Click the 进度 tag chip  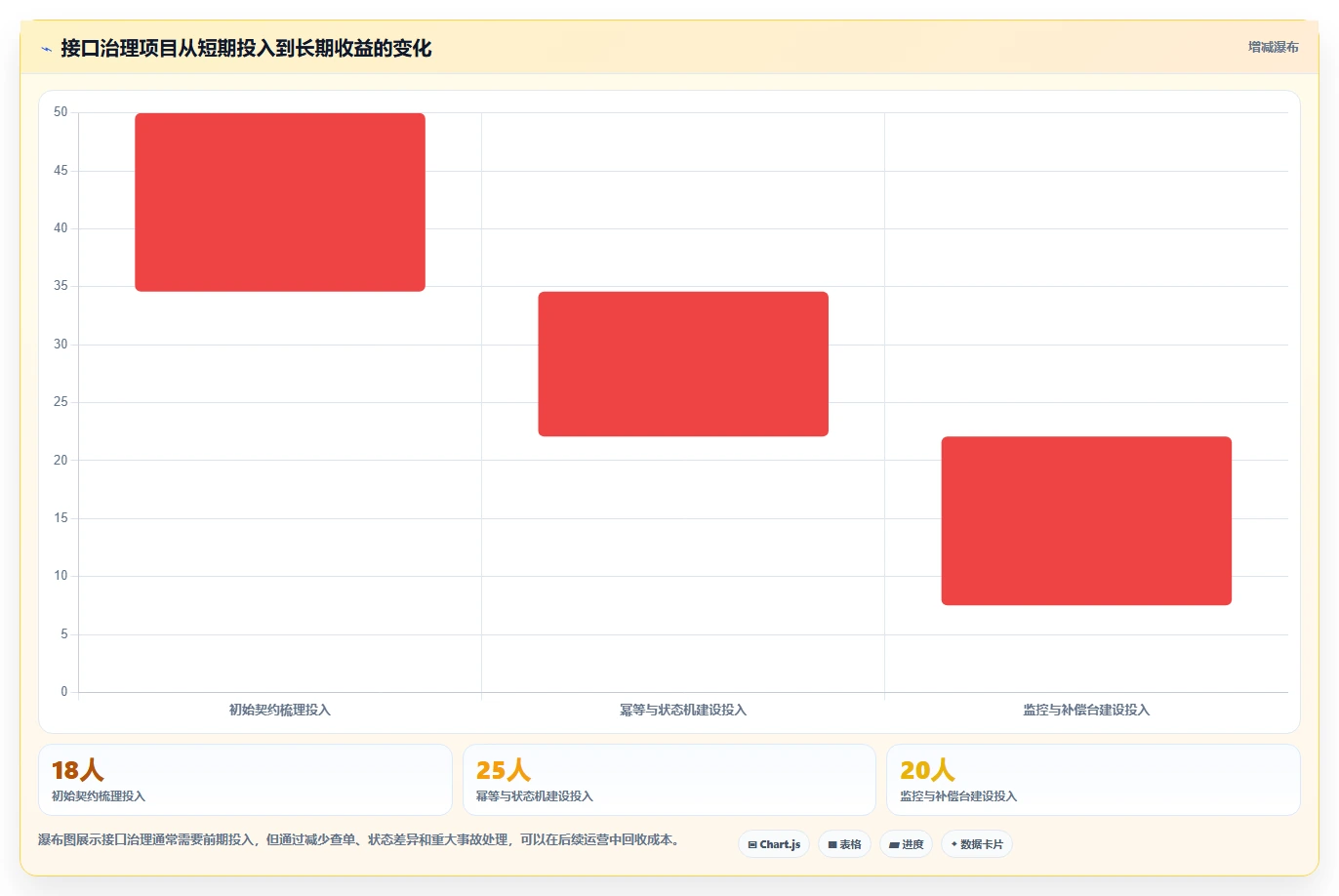point(907,844)
